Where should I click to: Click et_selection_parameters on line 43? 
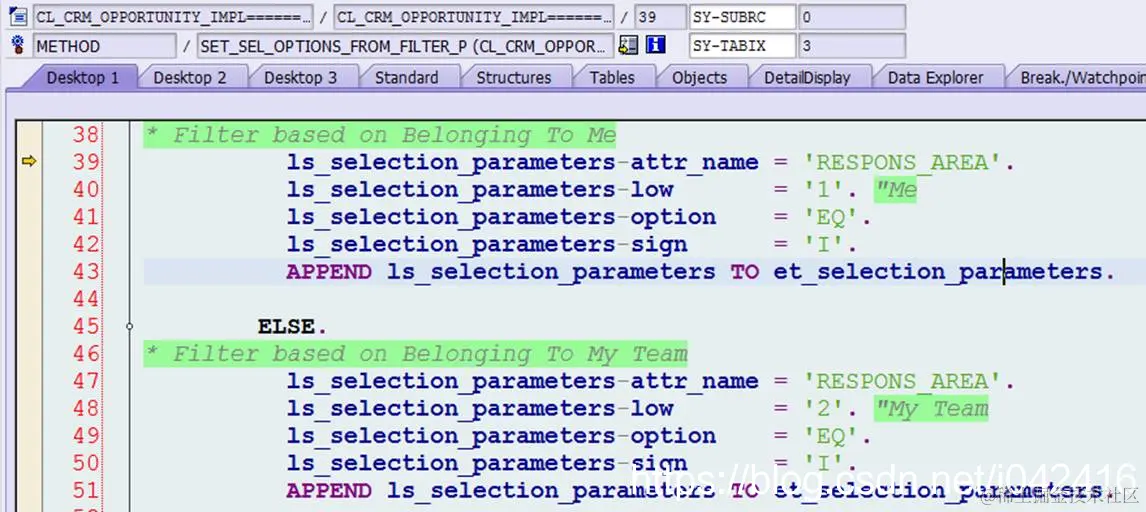coord(938,272)
